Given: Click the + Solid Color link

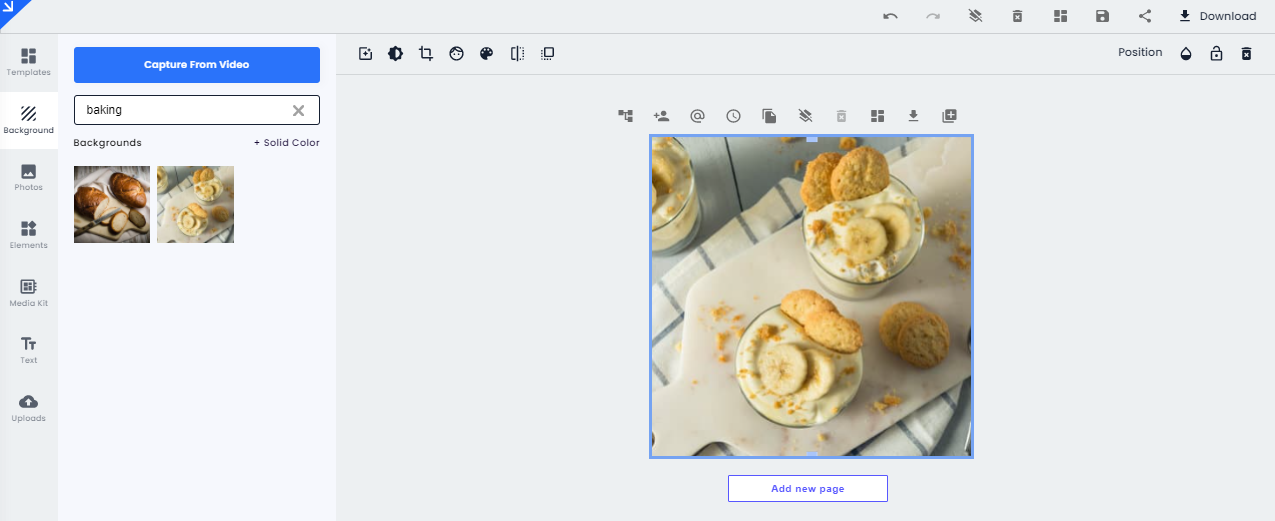Looking at the screenshot, I should tap(287, 143).
